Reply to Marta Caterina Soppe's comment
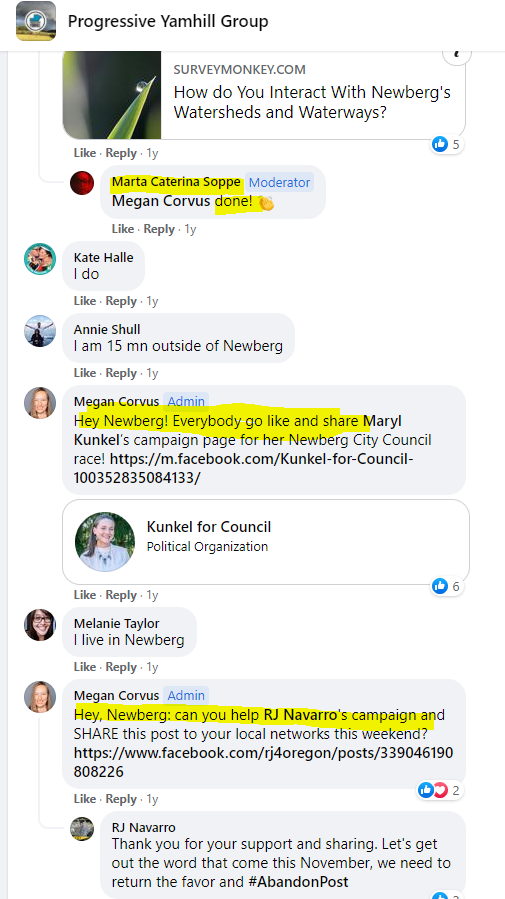The height and width of the screenshot is (899, 505). pyautogui.click(x=159, y=229)
